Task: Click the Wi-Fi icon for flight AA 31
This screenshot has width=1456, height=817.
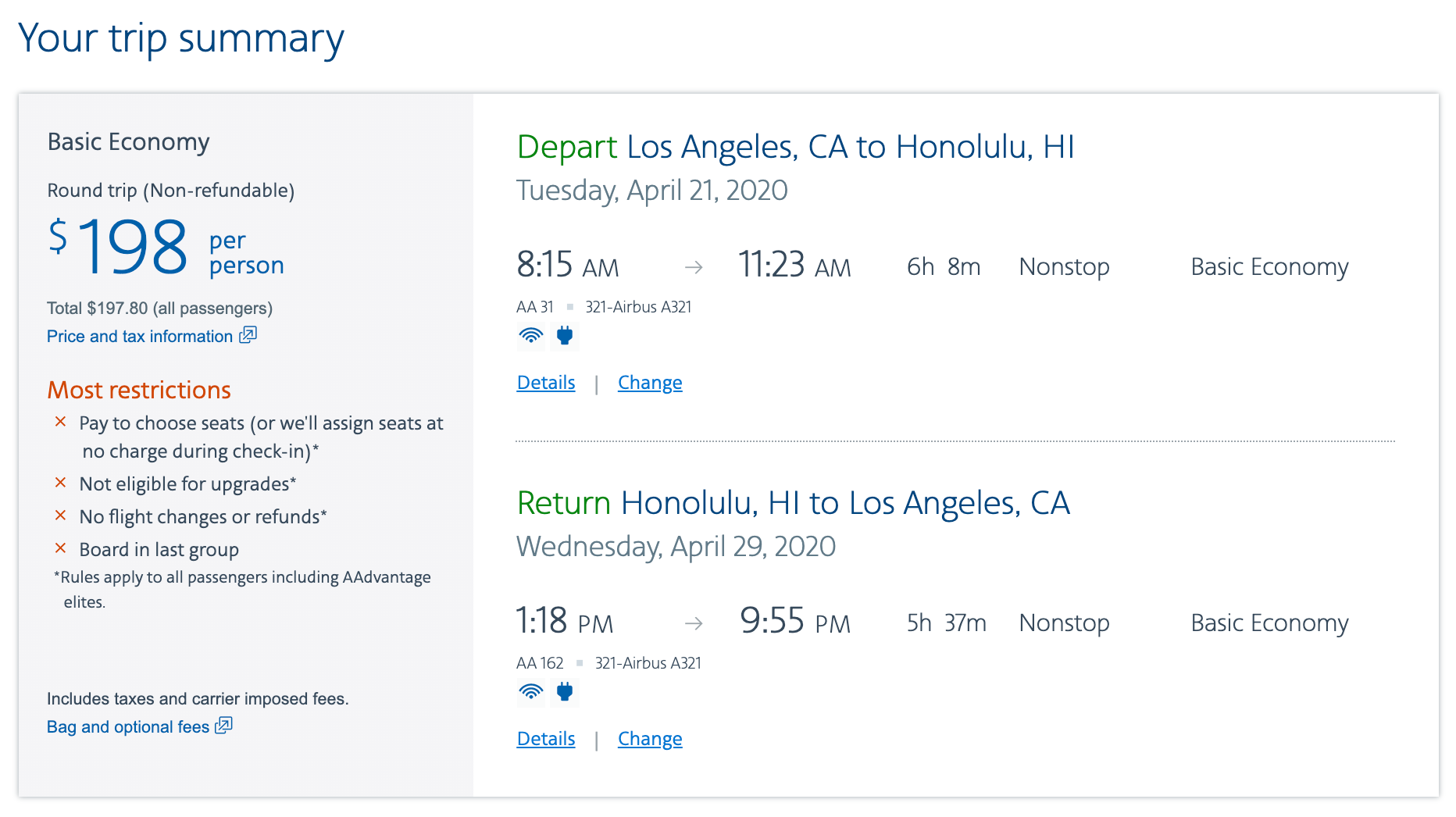Action: pyautogui.click(x=531, y=336)
